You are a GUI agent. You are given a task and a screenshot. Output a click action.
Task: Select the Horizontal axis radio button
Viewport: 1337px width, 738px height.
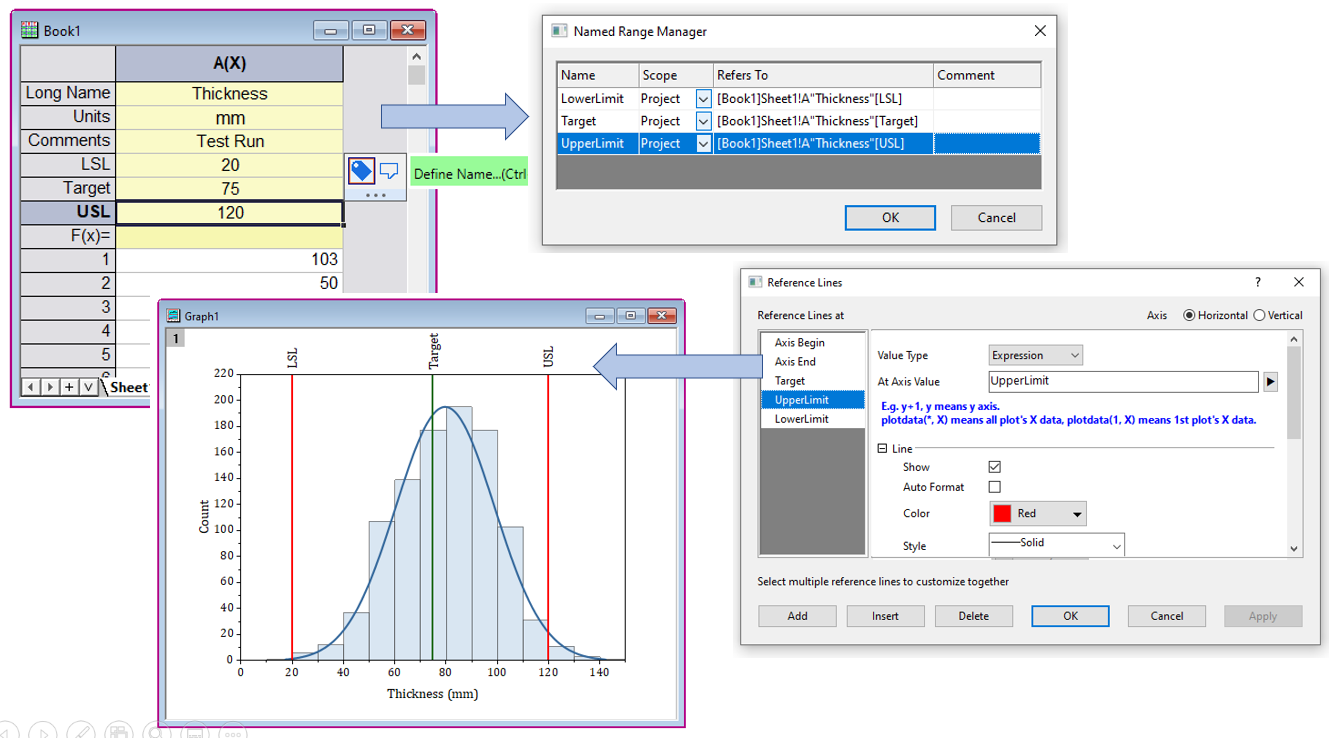point(1189,315)
